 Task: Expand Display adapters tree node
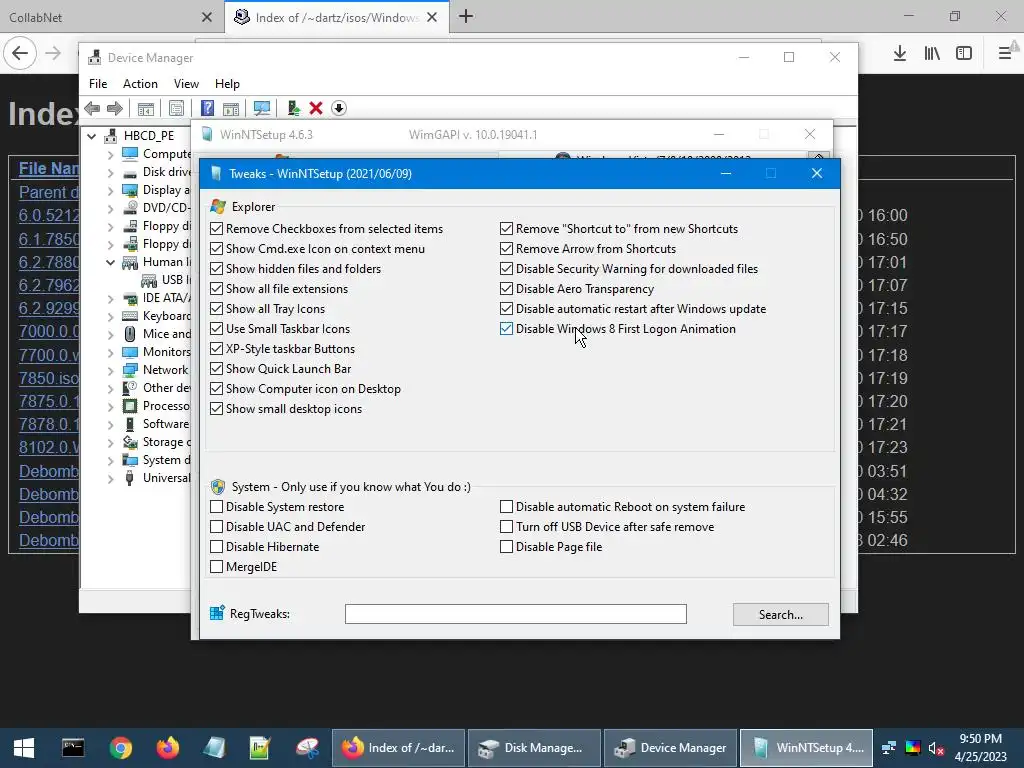point(110,191)
